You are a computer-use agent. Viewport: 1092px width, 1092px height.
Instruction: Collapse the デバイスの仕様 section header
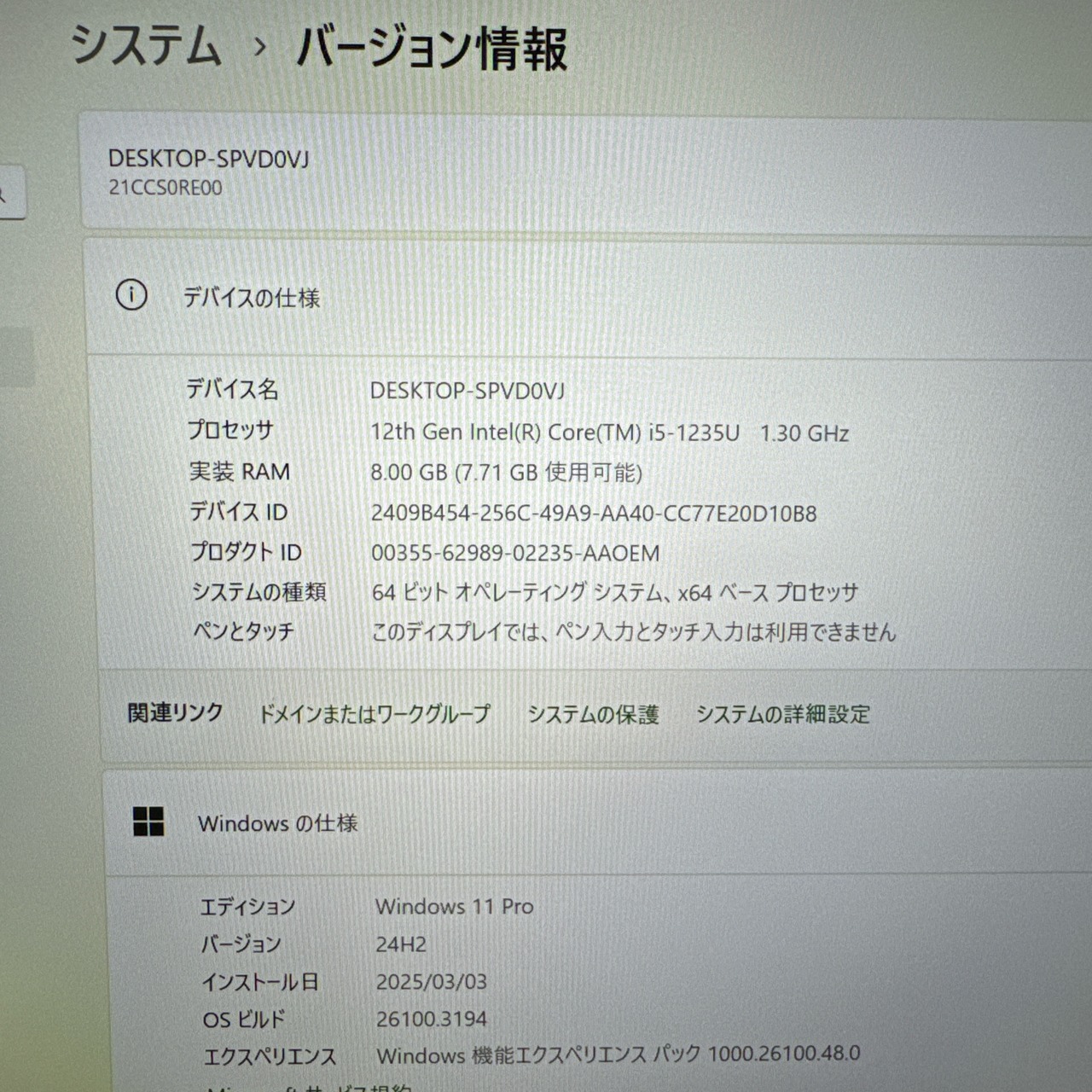589,297
